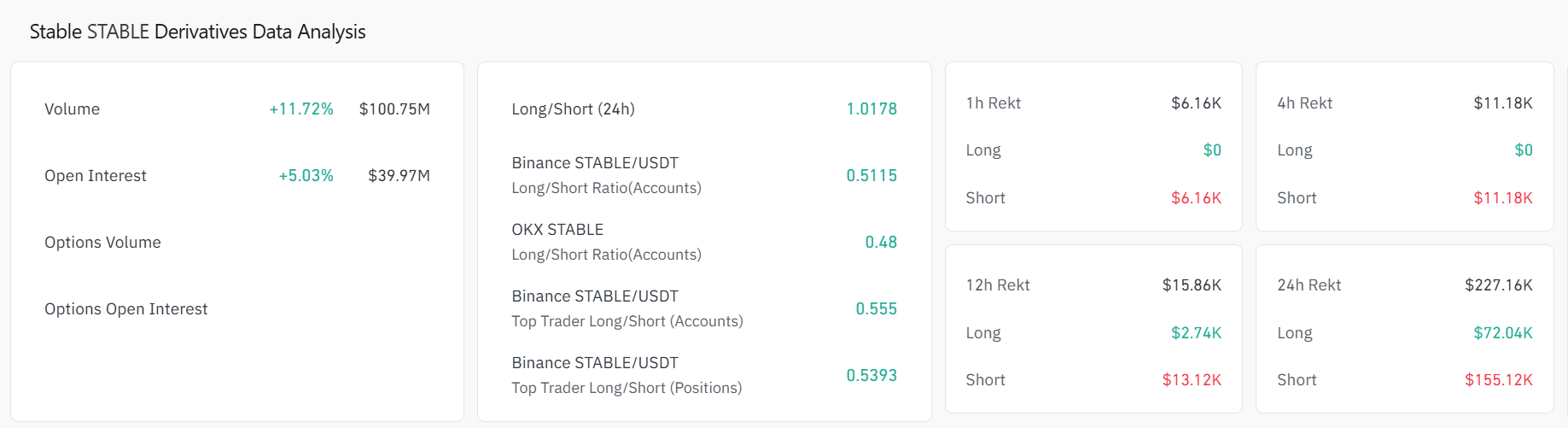The image size is (1568, 428).
Task: Open Binance STABLE/USDT Long/Short Ratio (Accounts)
Action: coord(606,175)
